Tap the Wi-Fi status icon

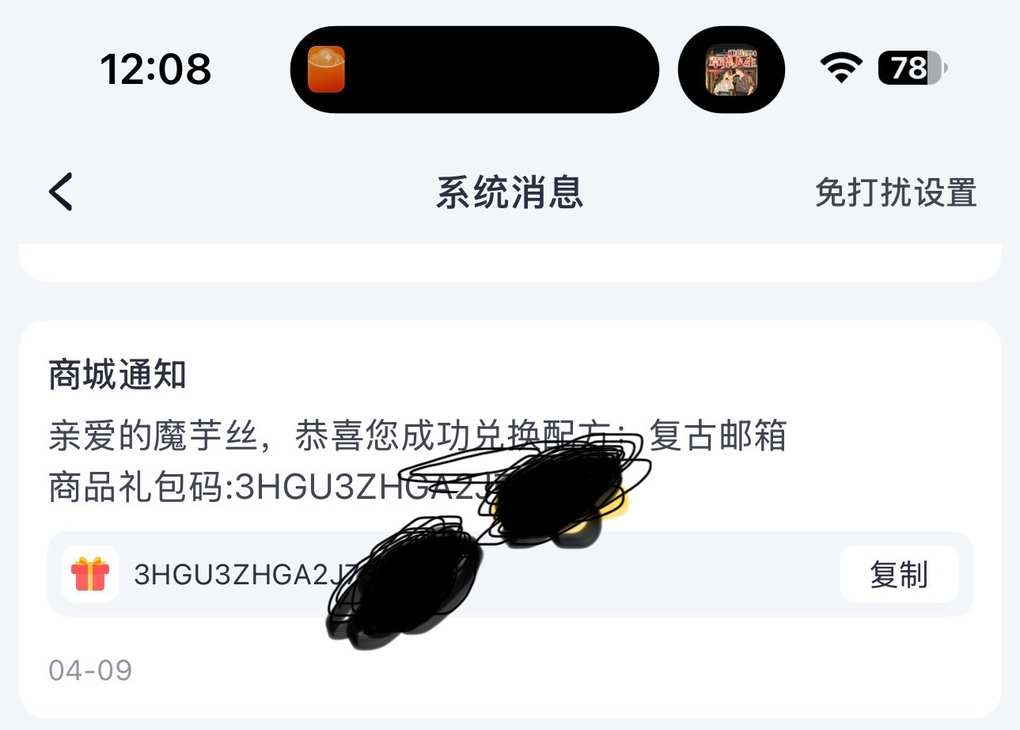(841, 68)
